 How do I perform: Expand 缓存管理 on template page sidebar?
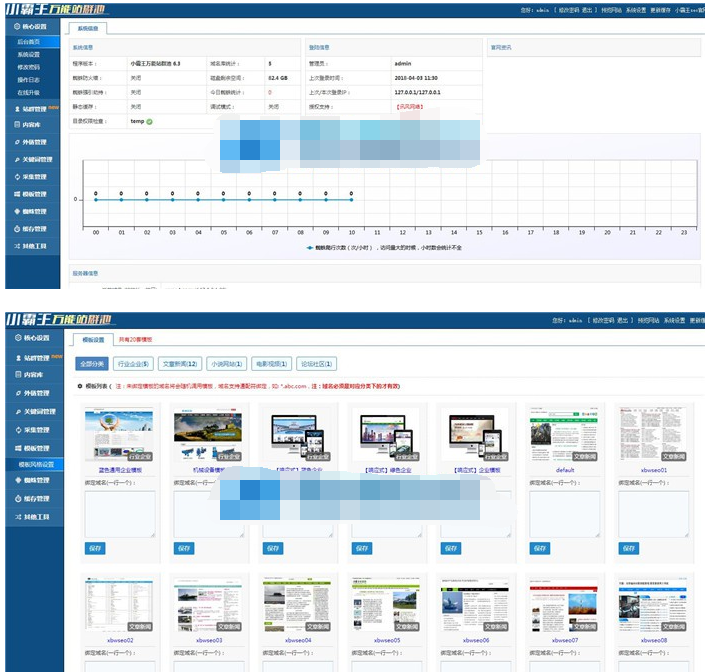(x=35, y=498)
